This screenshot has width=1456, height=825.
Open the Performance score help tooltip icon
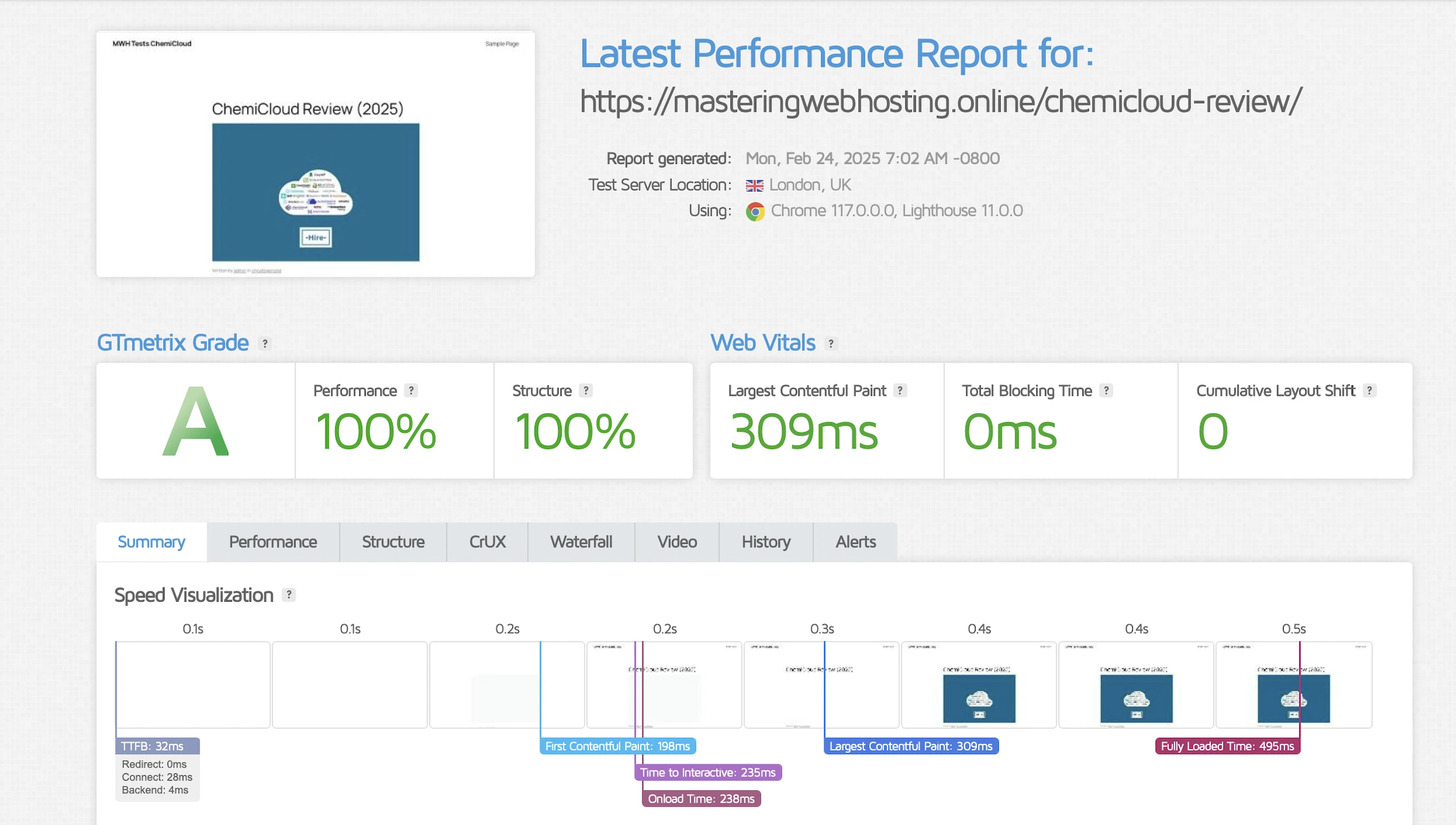[x=411, y=390]
